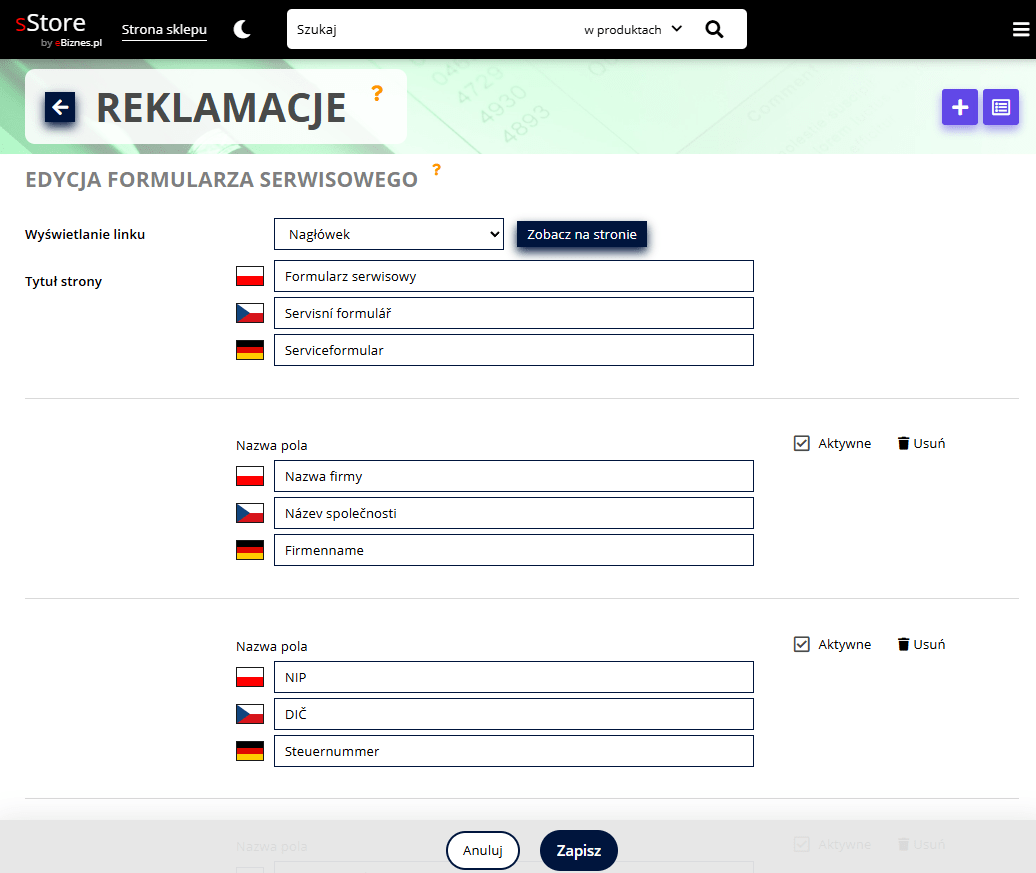Viewport: 1036px width, 873px height.
Task: Click help icon next to Edycja formularza serwisowego
Action: (x=436, y=169)
